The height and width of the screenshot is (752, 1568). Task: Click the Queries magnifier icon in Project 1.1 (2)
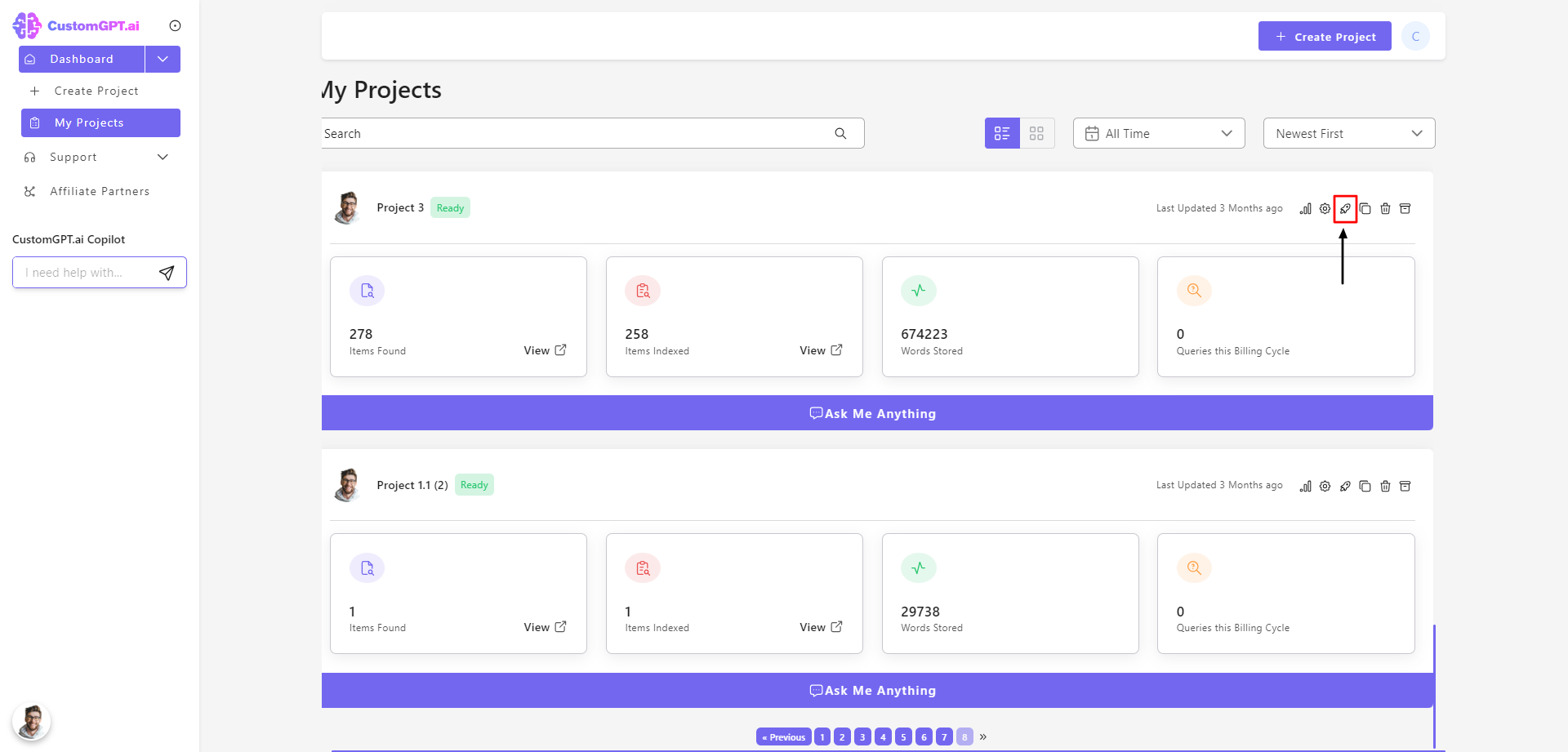pyautogui.click(x=1194, y=567)
